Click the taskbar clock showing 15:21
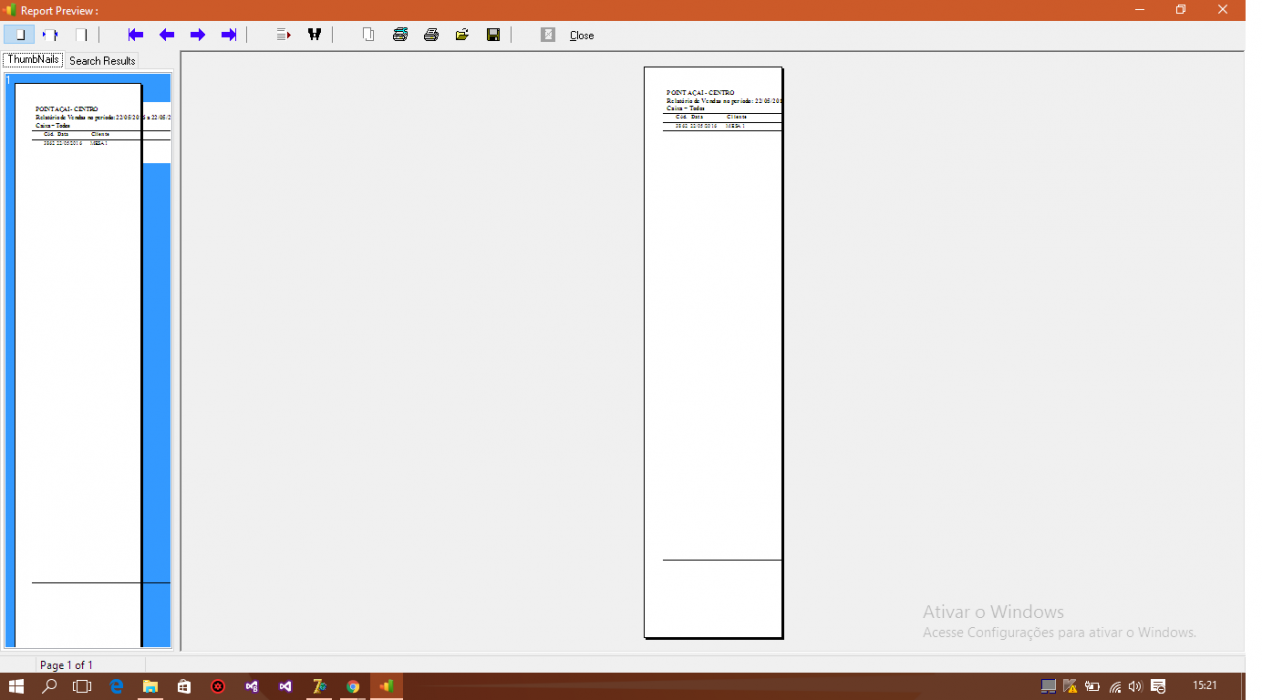The image size is (1262, 700). click(x=1205, y=685)
